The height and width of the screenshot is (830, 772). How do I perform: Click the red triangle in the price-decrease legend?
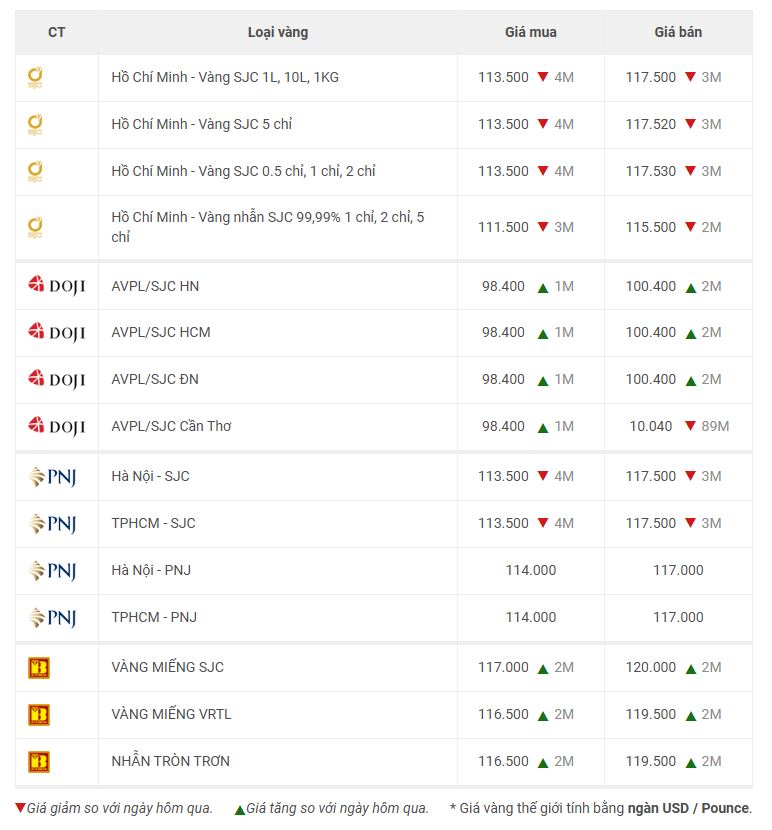[x=20, y=808]
